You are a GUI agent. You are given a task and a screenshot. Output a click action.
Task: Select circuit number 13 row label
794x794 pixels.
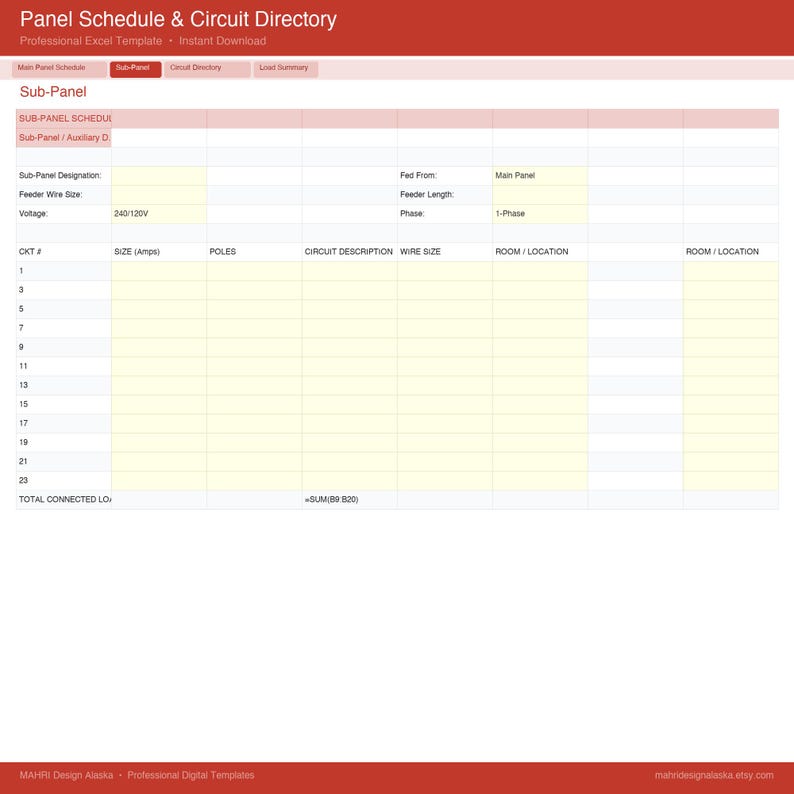64,385
